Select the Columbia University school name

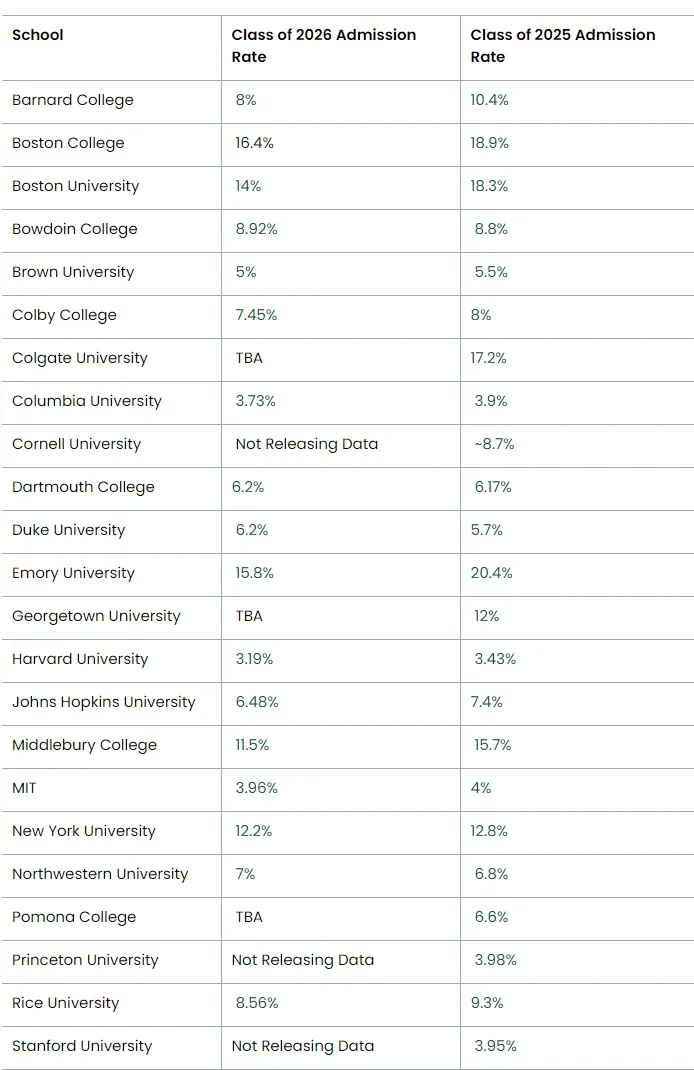pyautogui.click(x=87, y=401)
